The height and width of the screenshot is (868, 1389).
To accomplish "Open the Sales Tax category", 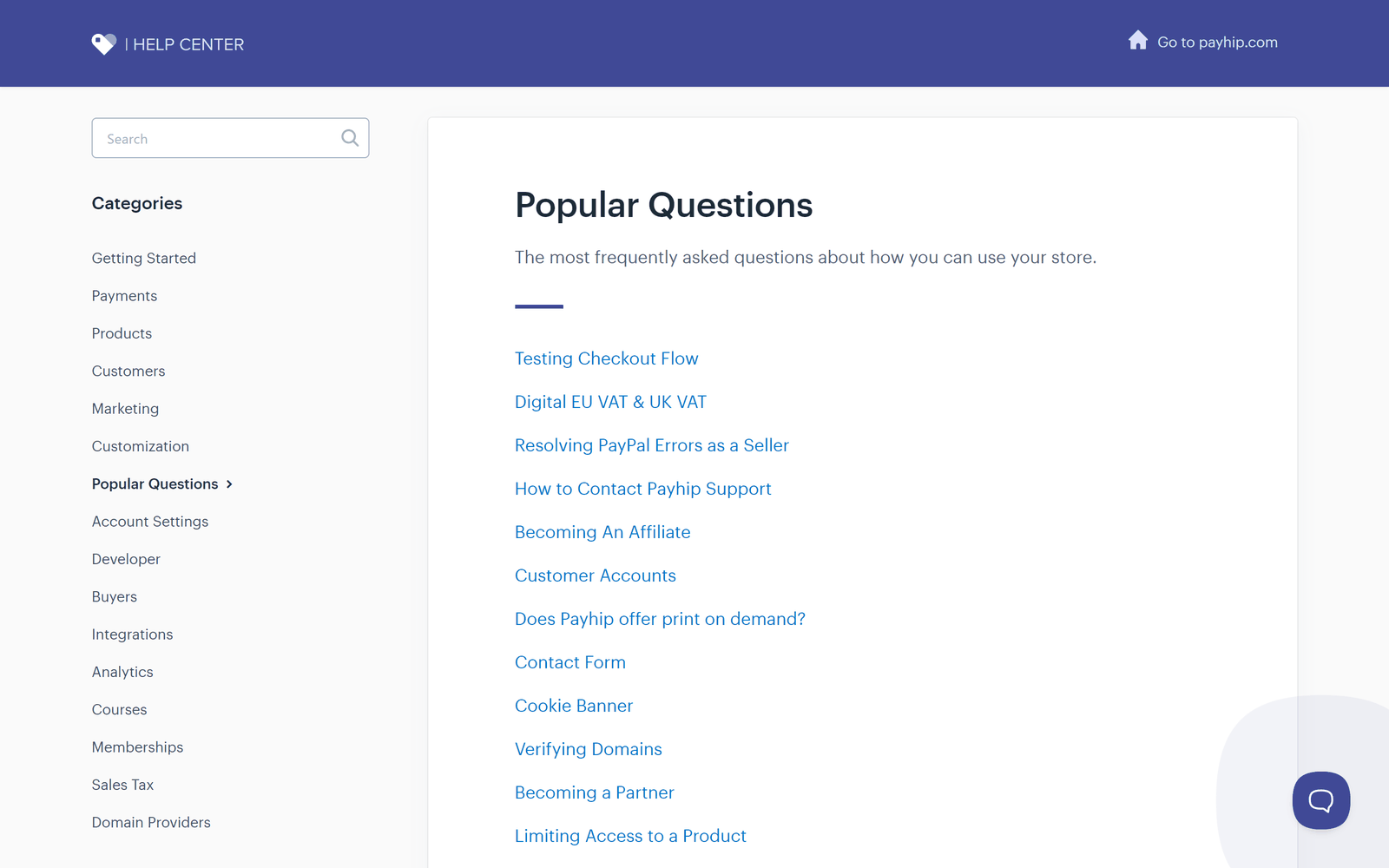I will point(122,785).
